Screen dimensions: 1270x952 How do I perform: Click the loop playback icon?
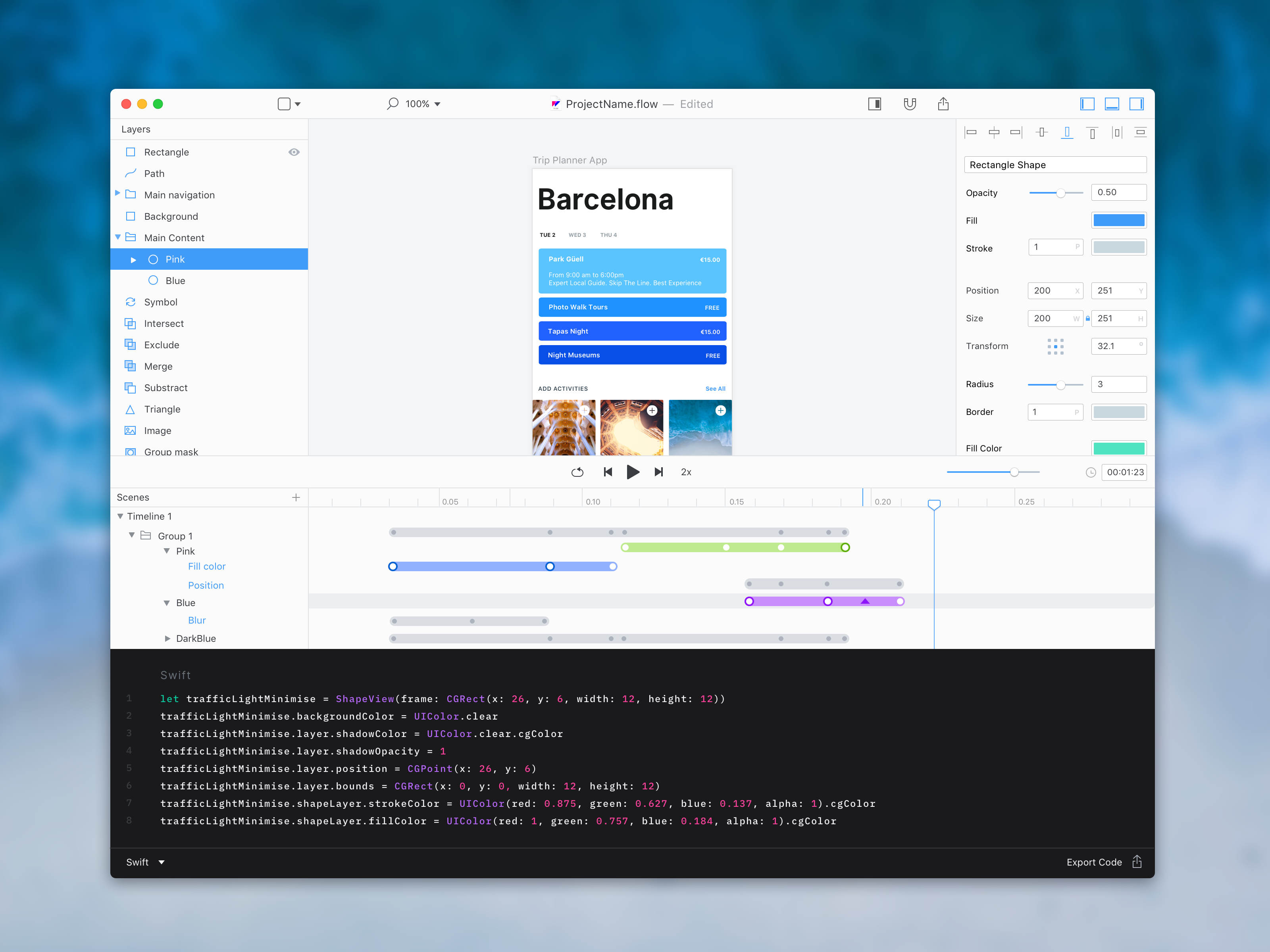(x=577, y=472)
